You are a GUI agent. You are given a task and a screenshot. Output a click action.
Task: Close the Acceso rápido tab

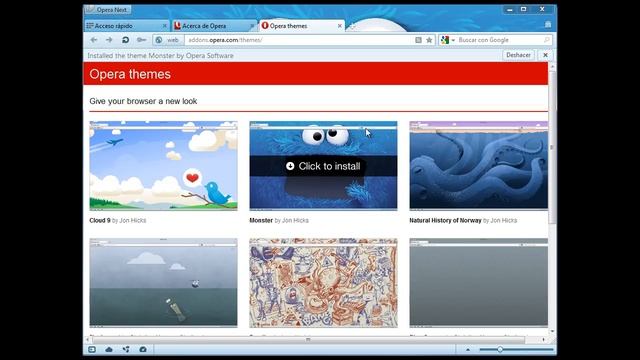point(165,26)
